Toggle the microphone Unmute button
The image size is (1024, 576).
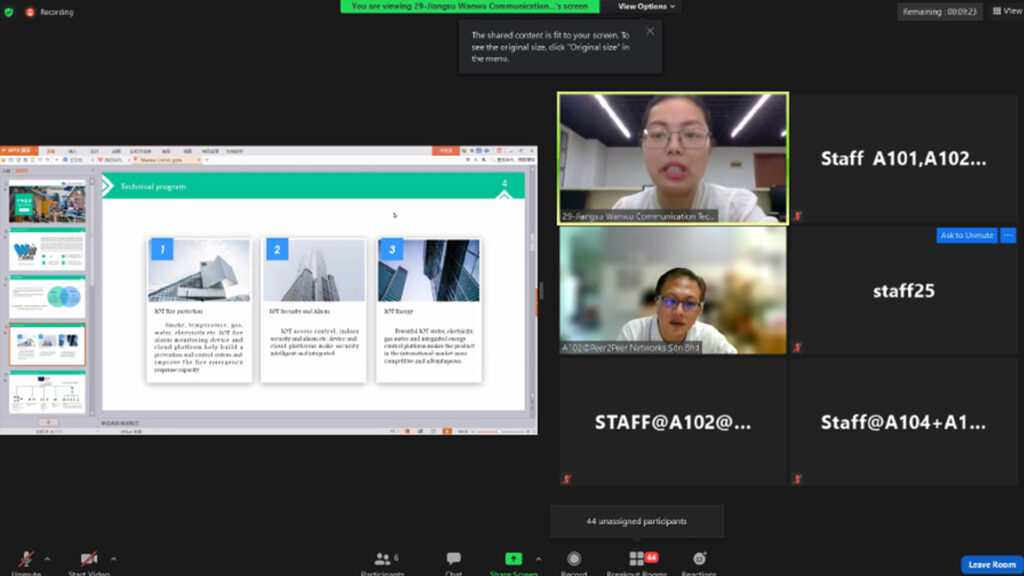coord(26,560)
